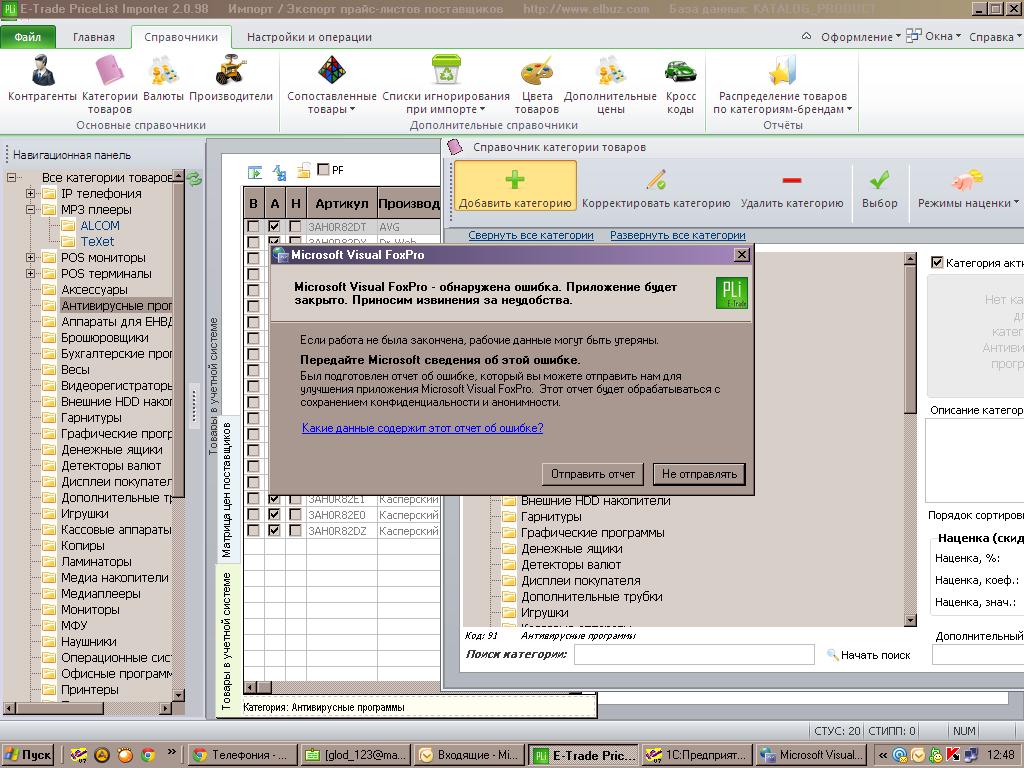Click the Пуск start button
The height and width of the screenshot is (768, 1024).
pos(27,755)
